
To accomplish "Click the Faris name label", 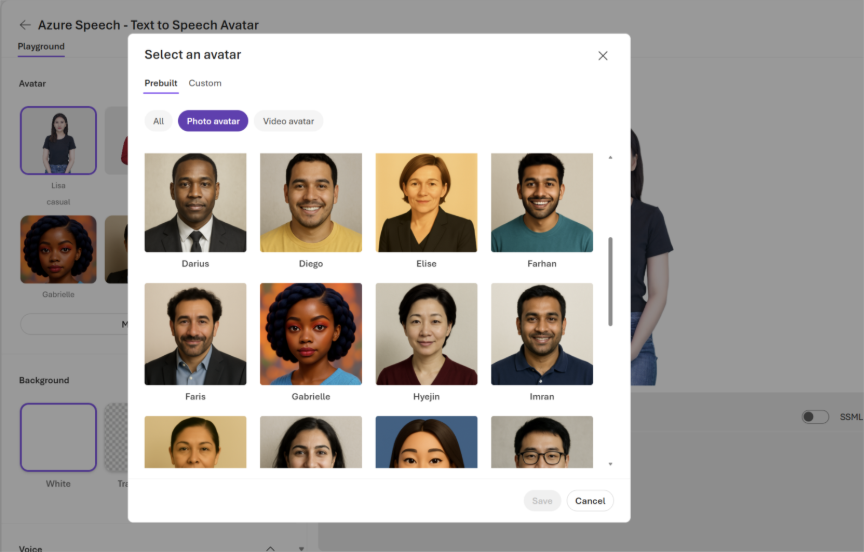I will (196, 397).
